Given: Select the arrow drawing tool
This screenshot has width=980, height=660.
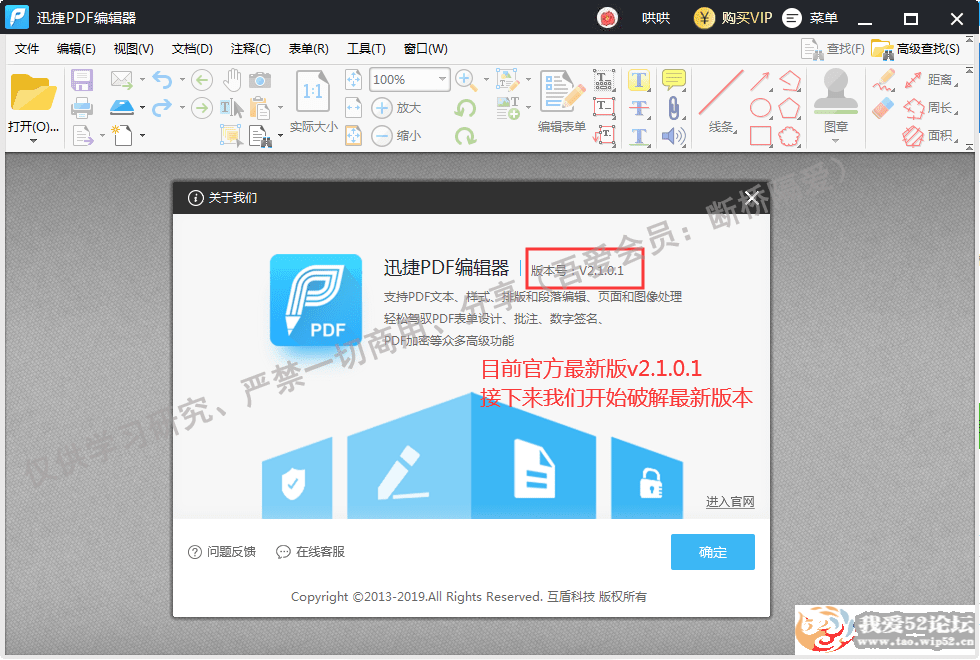Looking at the screenshot, I should click(760, 80).
